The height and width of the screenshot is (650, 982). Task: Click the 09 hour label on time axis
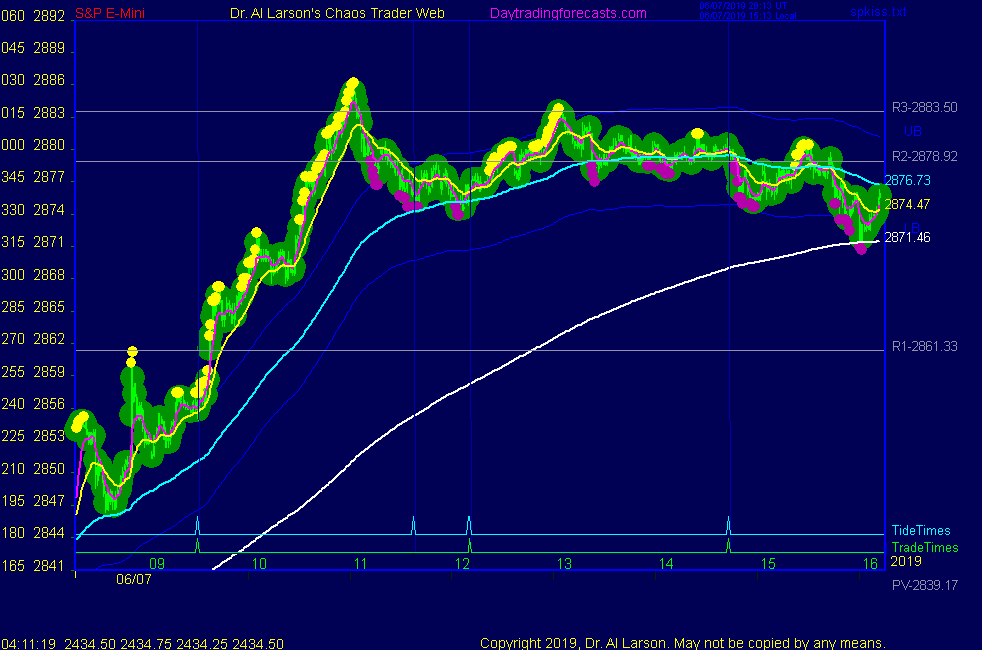[157, 564]
